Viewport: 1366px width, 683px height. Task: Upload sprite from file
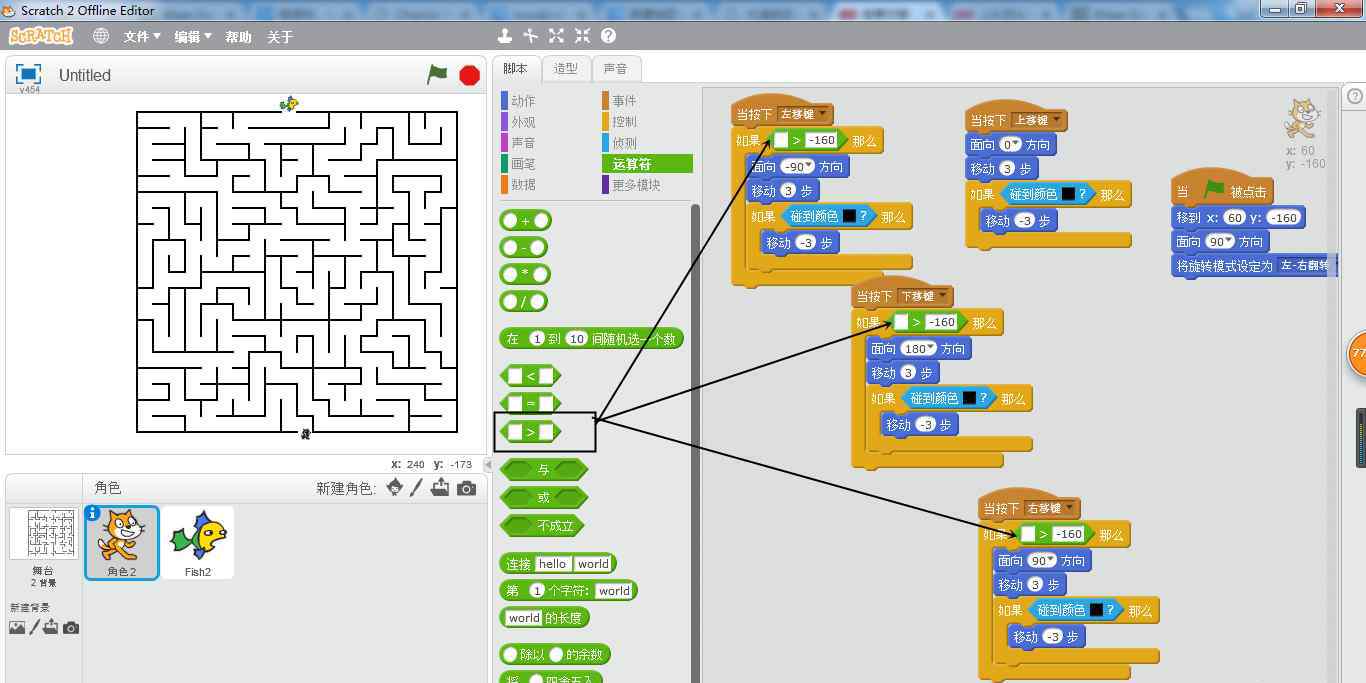point(441,487)
